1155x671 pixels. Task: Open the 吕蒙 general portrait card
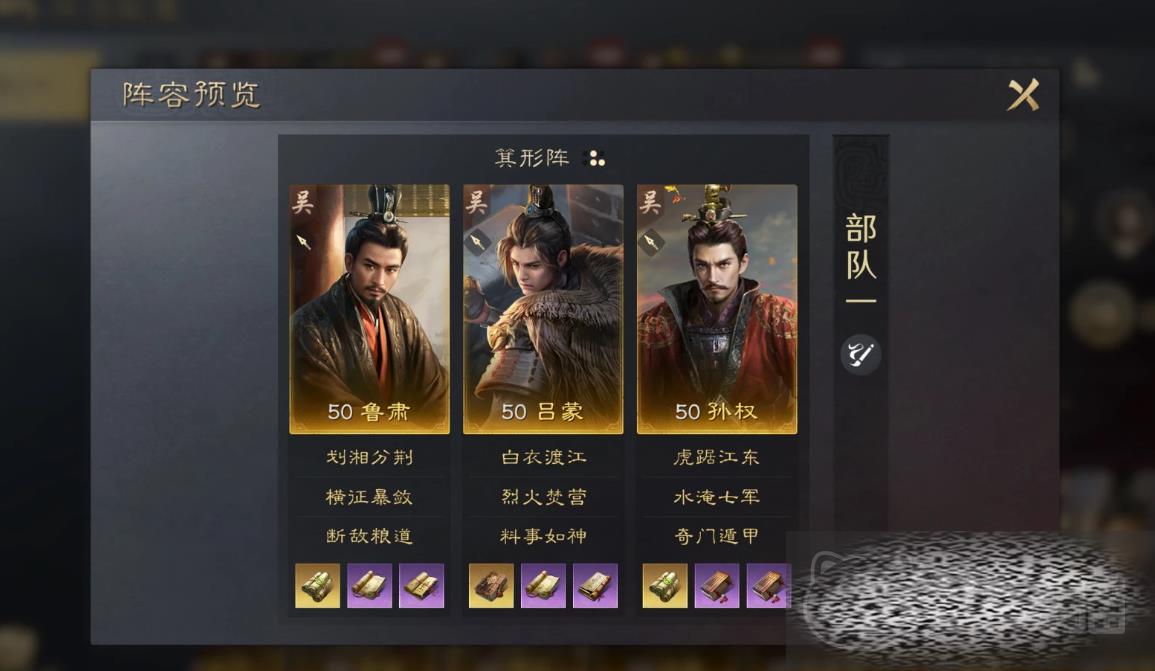[x=543, y=309]
